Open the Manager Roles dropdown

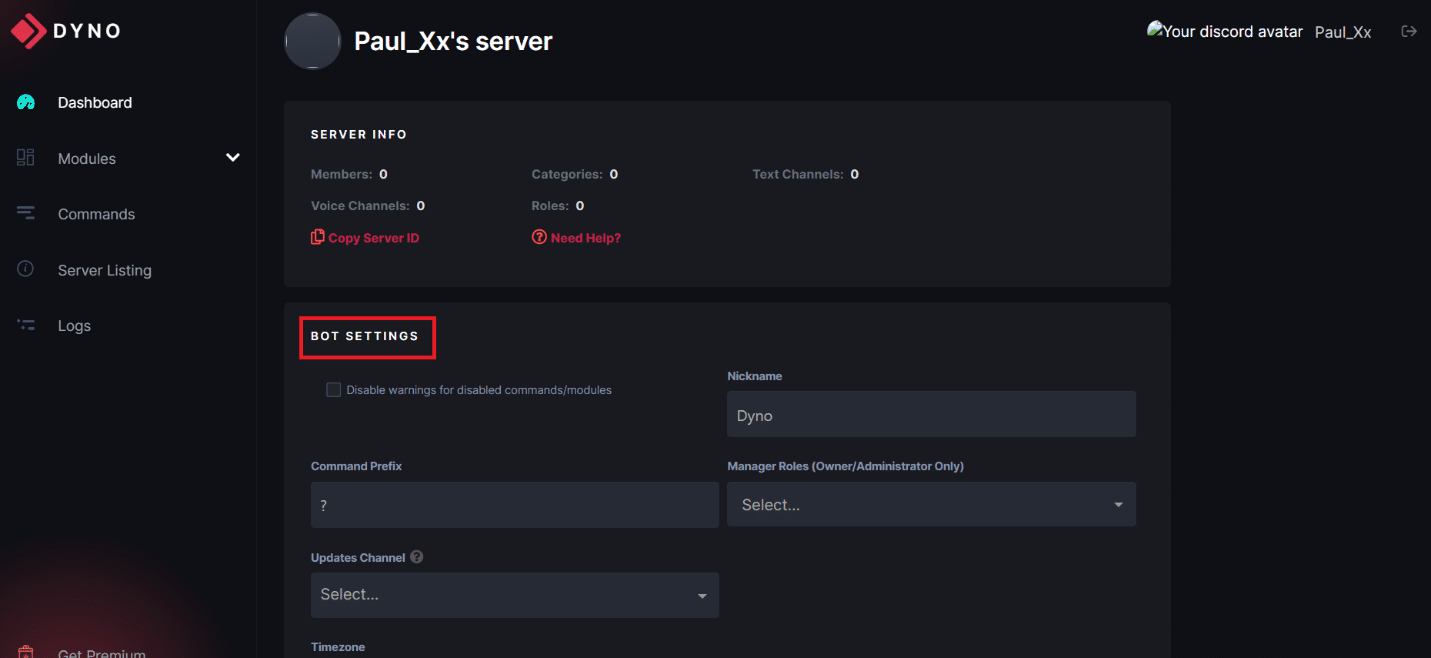931,504
